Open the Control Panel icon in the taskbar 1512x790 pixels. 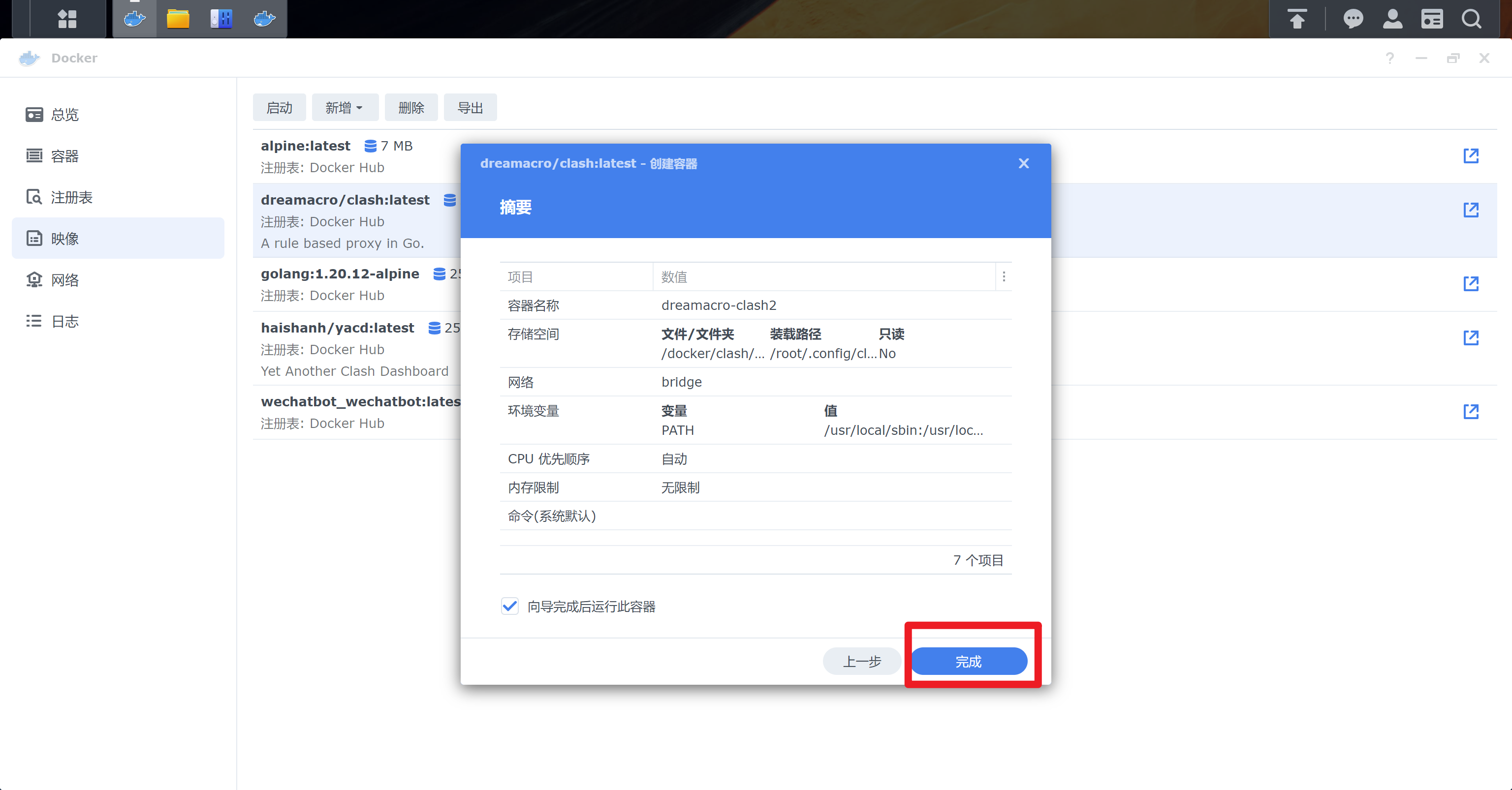tap(221, 19)
